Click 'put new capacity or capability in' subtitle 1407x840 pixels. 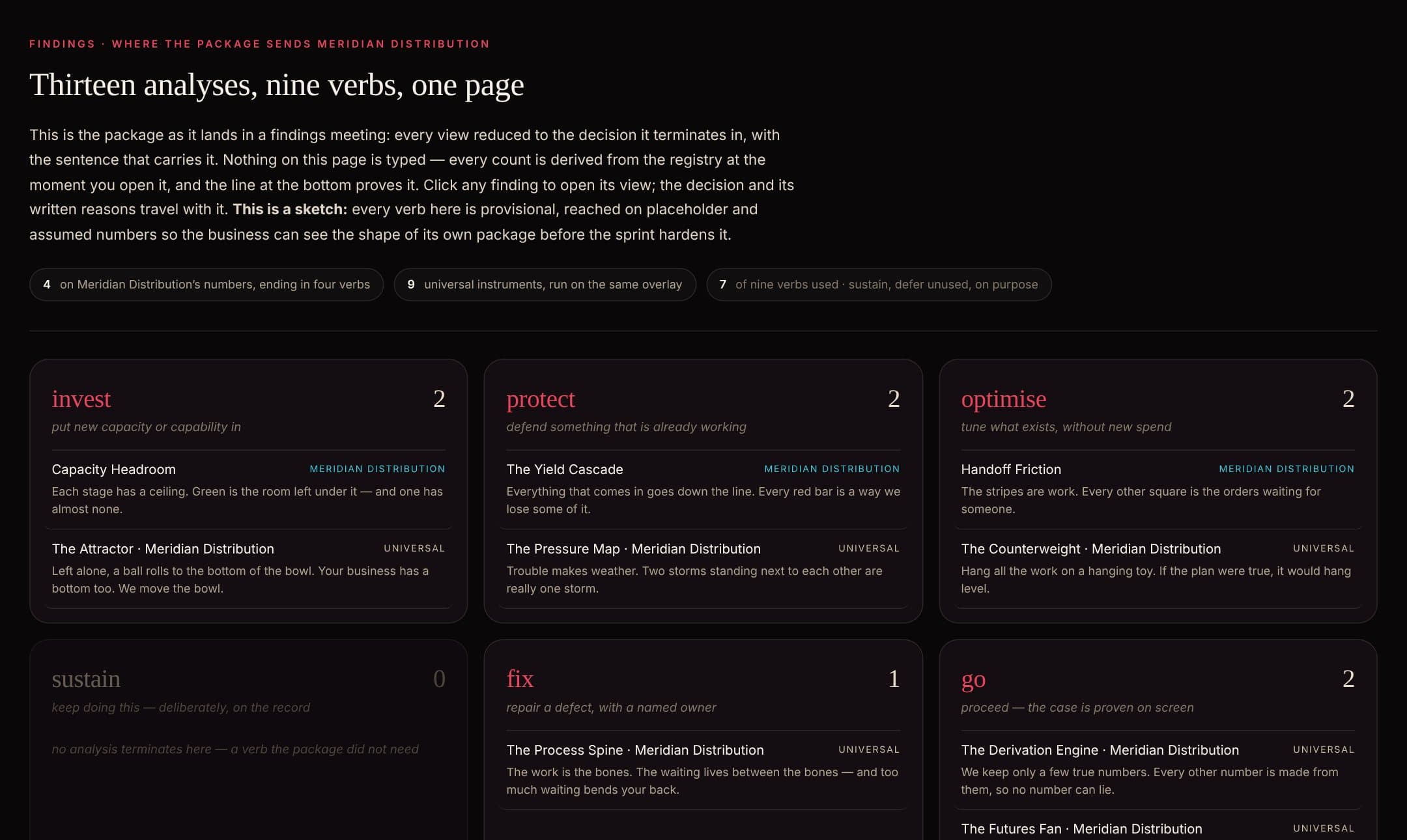147,427
